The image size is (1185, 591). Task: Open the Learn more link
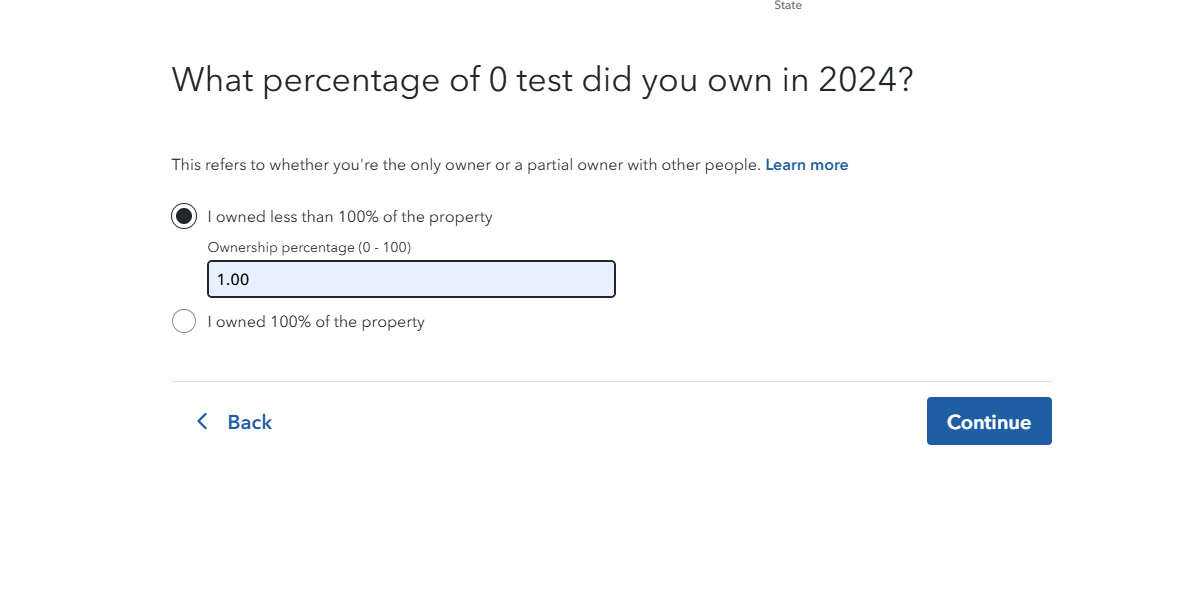tap(806, 165)
